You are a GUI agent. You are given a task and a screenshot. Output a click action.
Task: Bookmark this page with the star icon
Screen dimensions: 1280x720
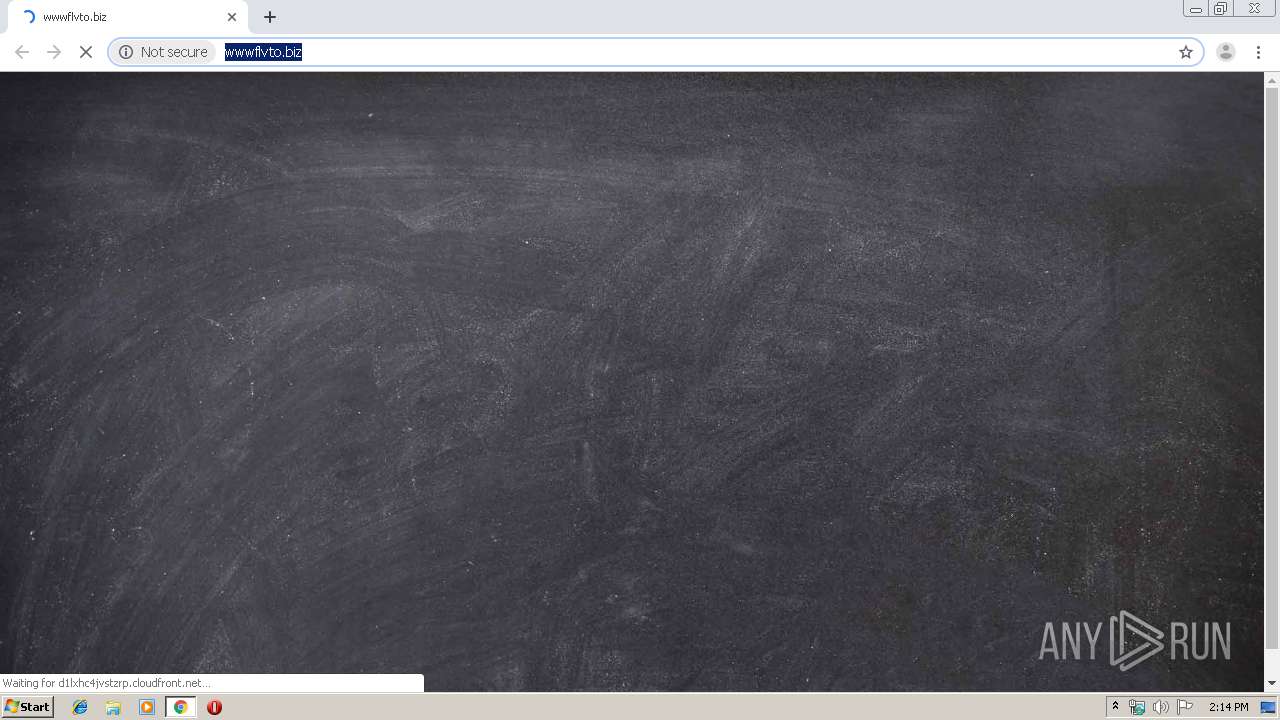point(1186,52)
